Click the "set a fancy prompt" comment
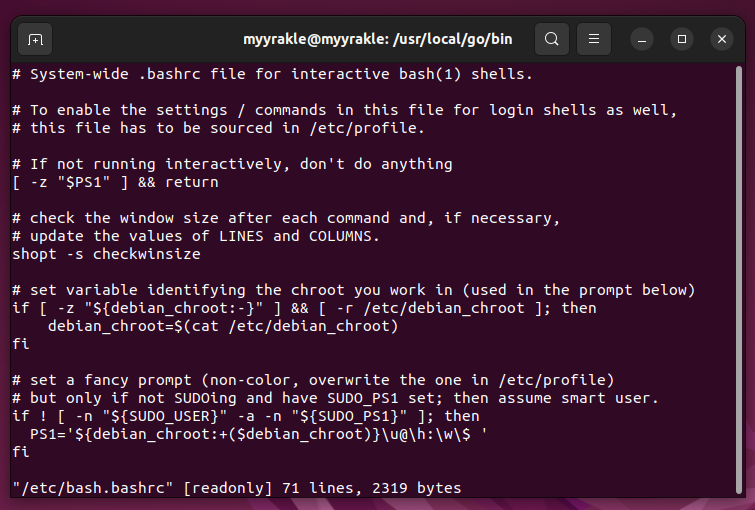Viewport: 755px width, 510px height. click(312, 380)
